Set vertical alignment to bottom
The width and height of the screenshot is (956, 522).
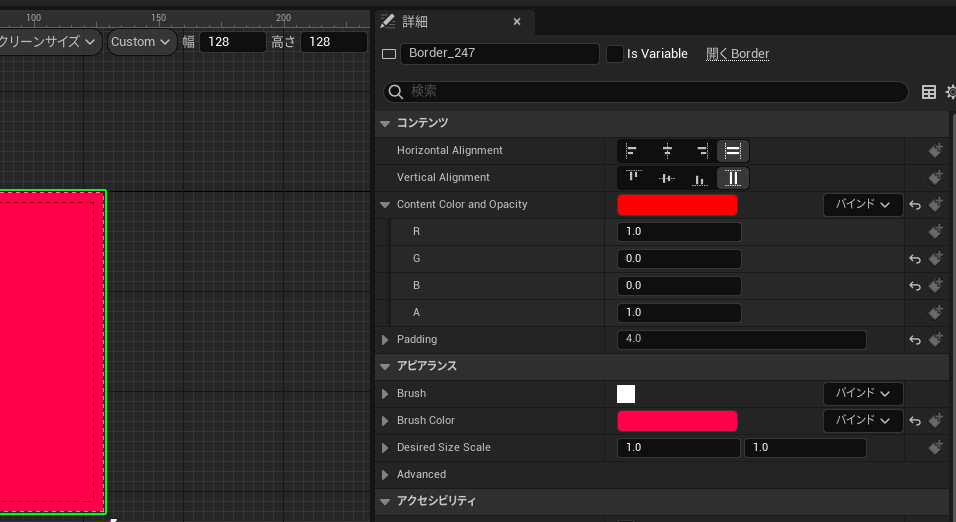click(x=700, y=177)
